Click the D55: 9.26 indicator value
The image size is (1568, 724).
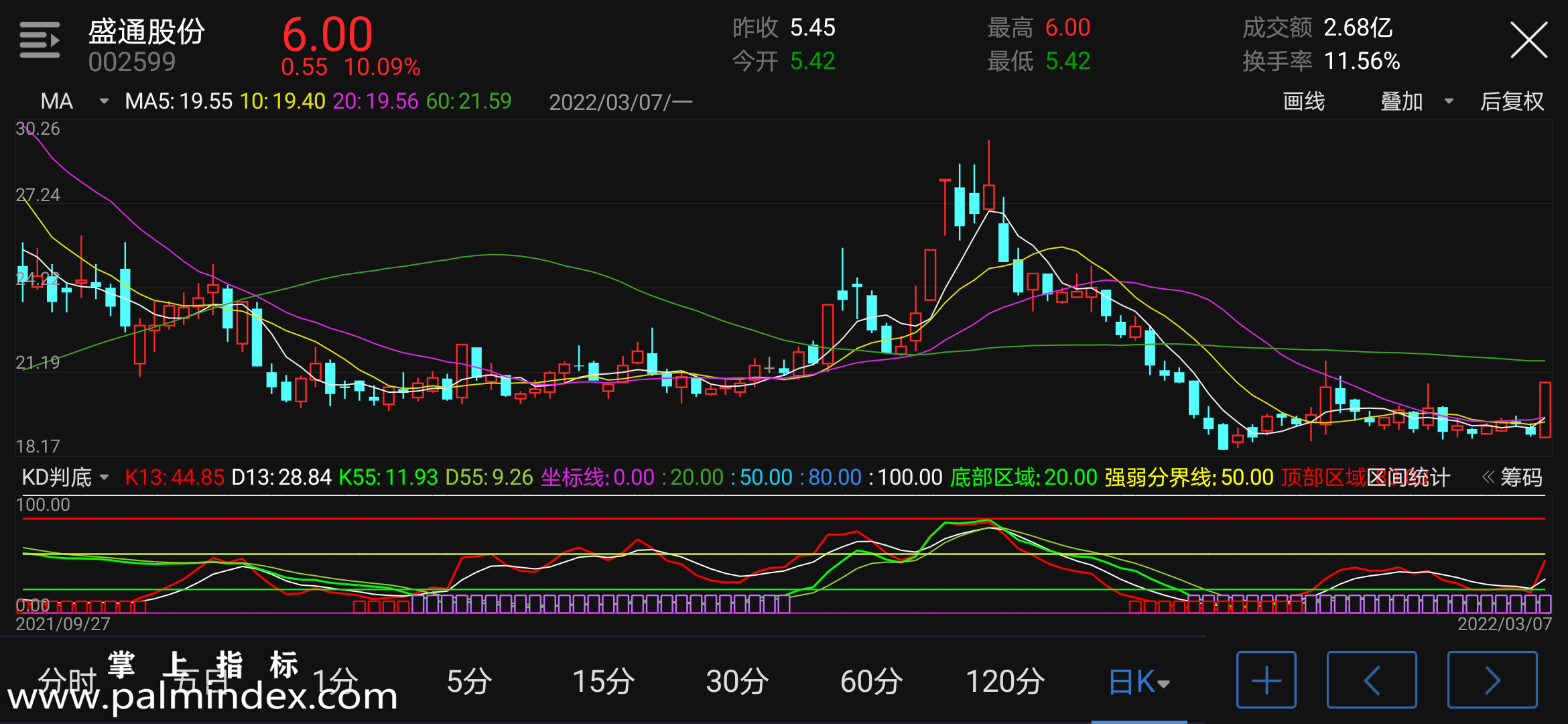click(x=489, y=477)
